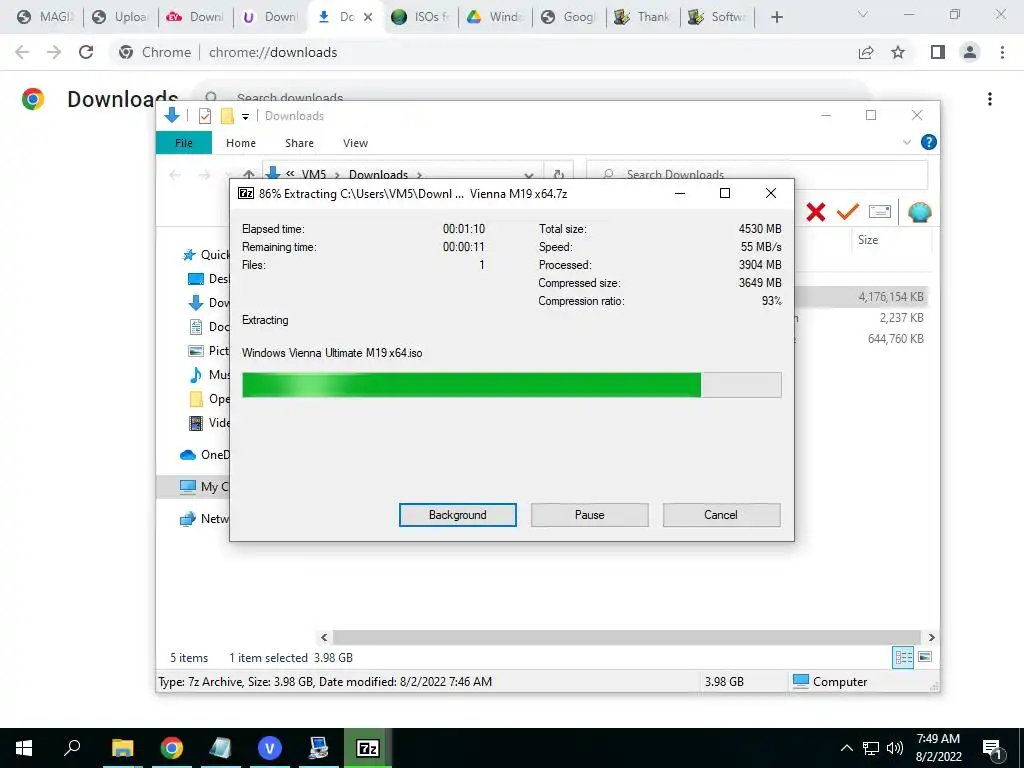
Task: Open the Chrome three-dot menu
Action: pyautogui.click(x=1002, y=52)
